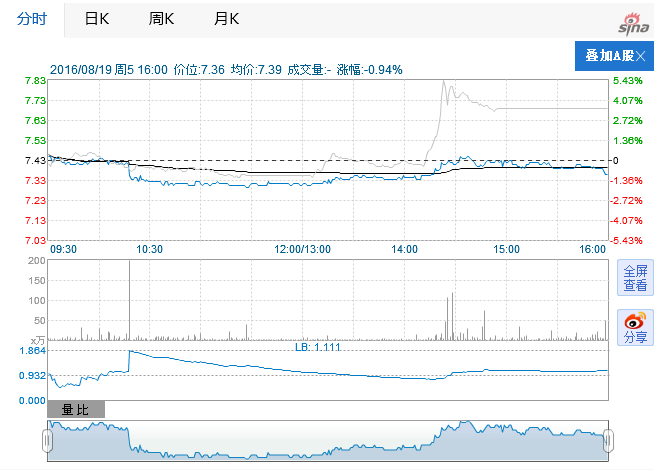The height and width of the screenshot is (472, 654).
Task: Open the 日K chart tab
Action: point(97,19)
